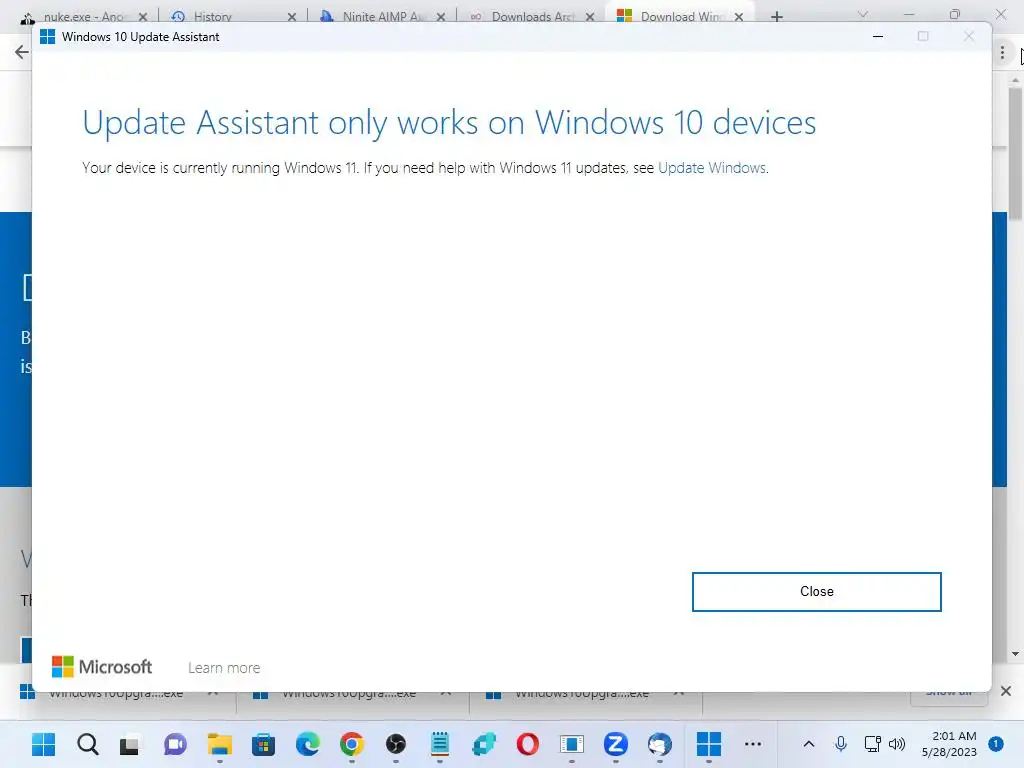The image size is (1024, 768).
Task: Open the Chat app on taskbar
Action: point(175,744)
